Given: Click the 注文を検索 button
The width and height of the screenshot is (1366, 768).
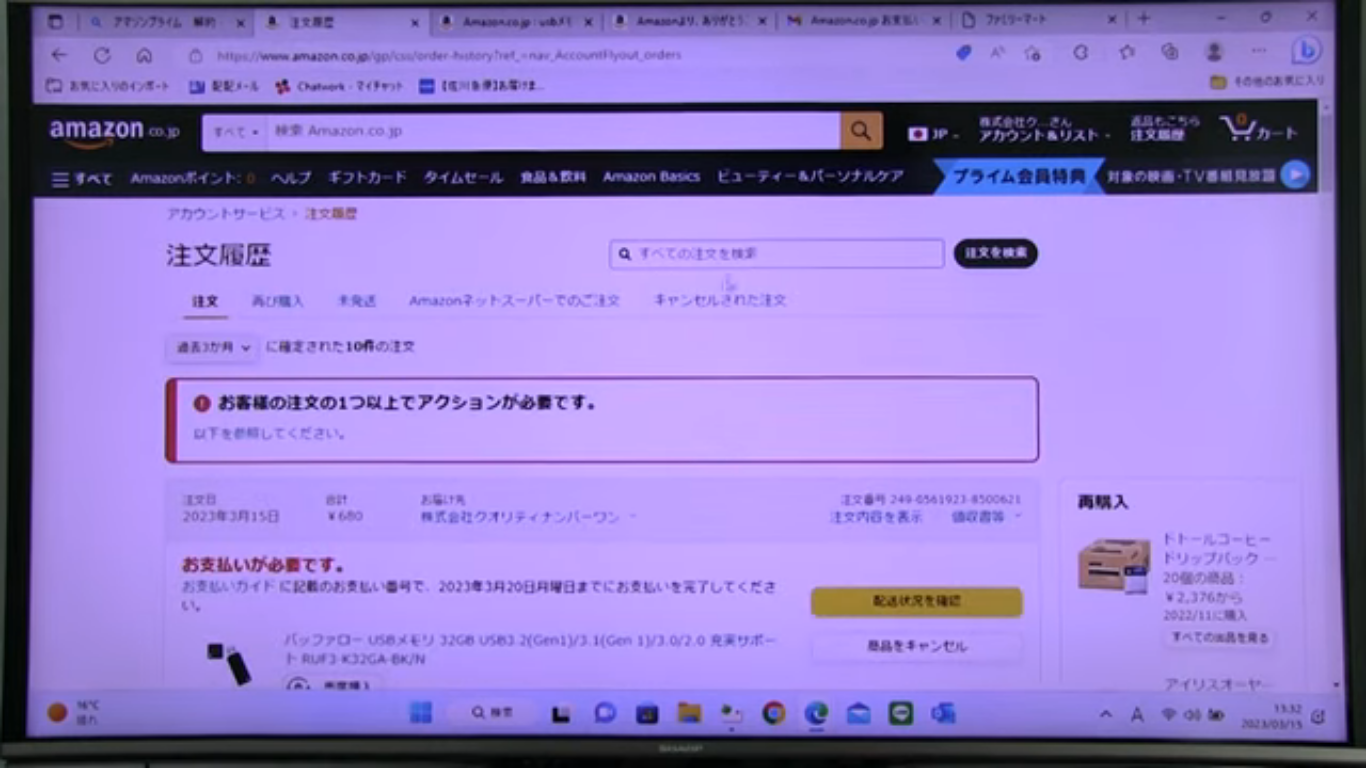Looking at the screenshot, I should 995,253.
